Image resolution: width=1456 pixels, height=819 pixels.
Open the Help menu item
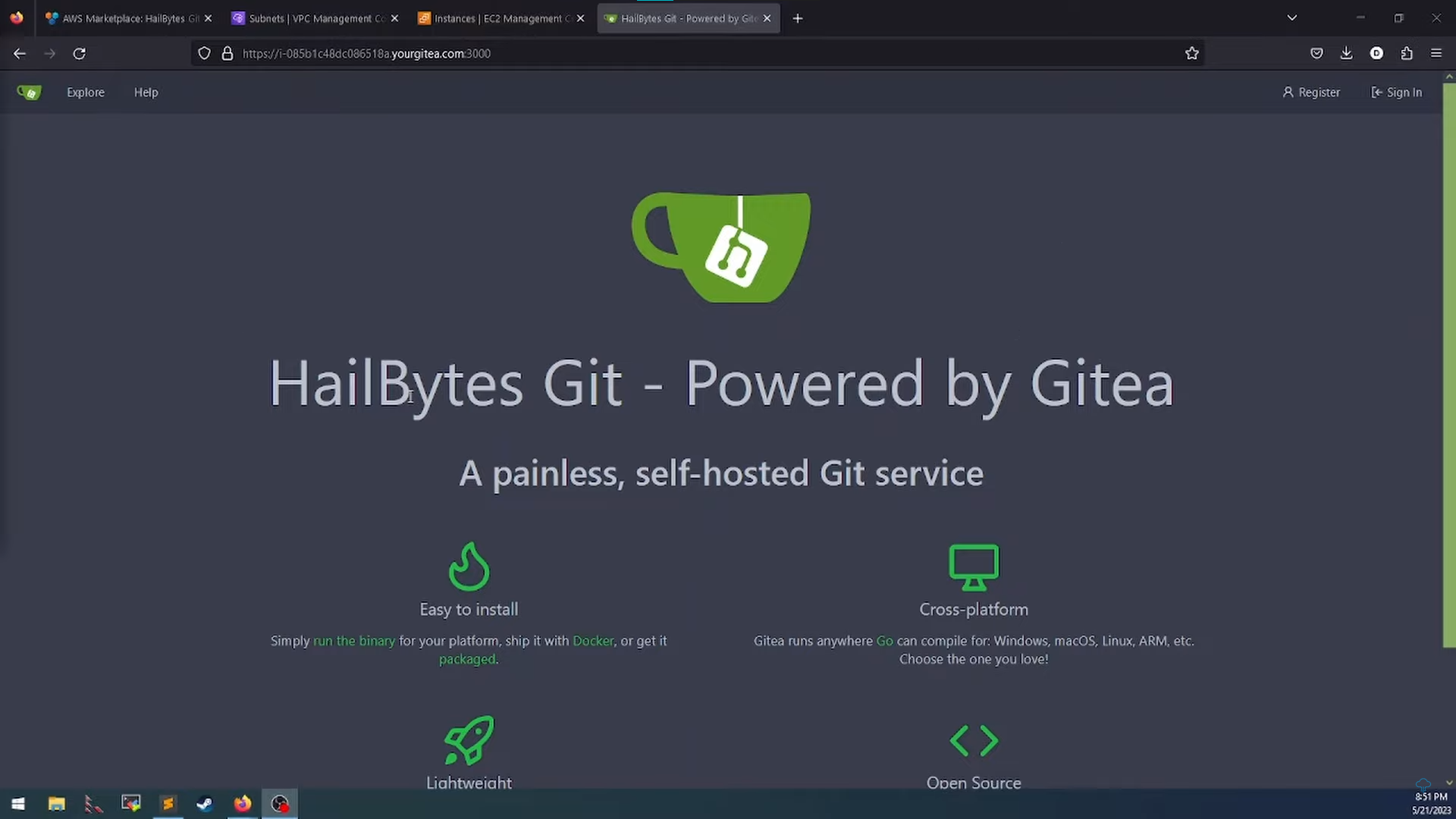[x=146, y=93]
